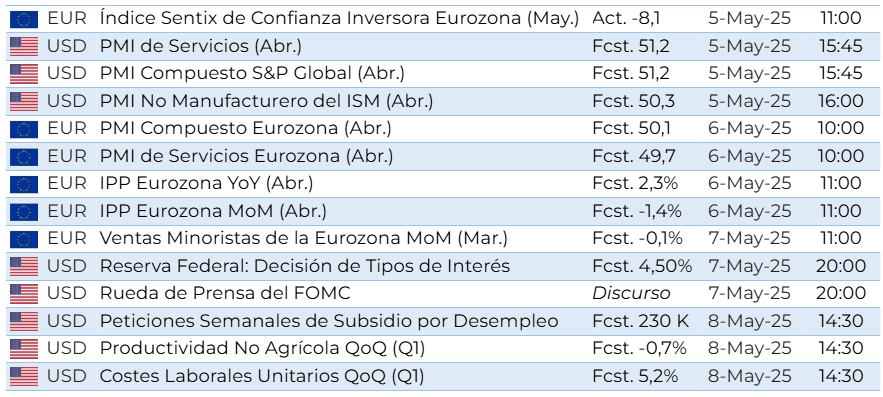Click the Fcst. 230 K forecast cell
This screenshot has height=397, width=883.
[641, 321]
